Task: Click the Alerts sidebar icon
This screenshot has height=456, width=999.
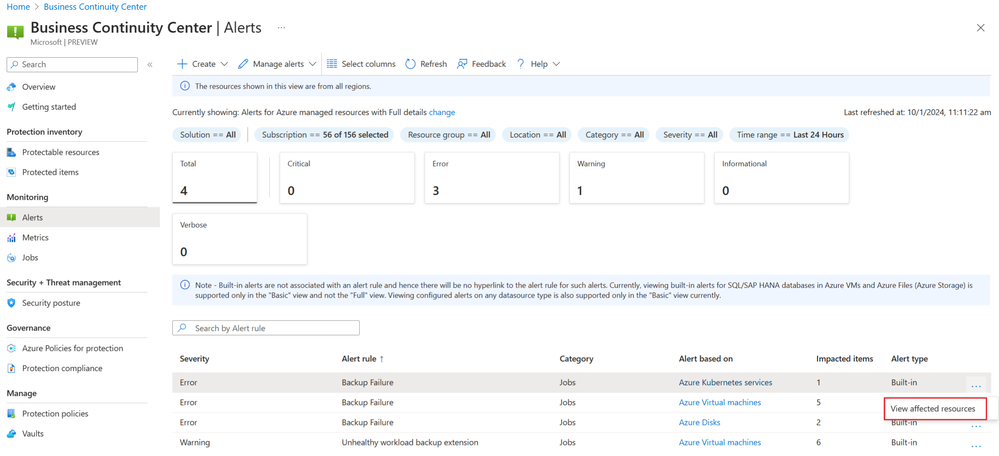Action: [11, 218]
